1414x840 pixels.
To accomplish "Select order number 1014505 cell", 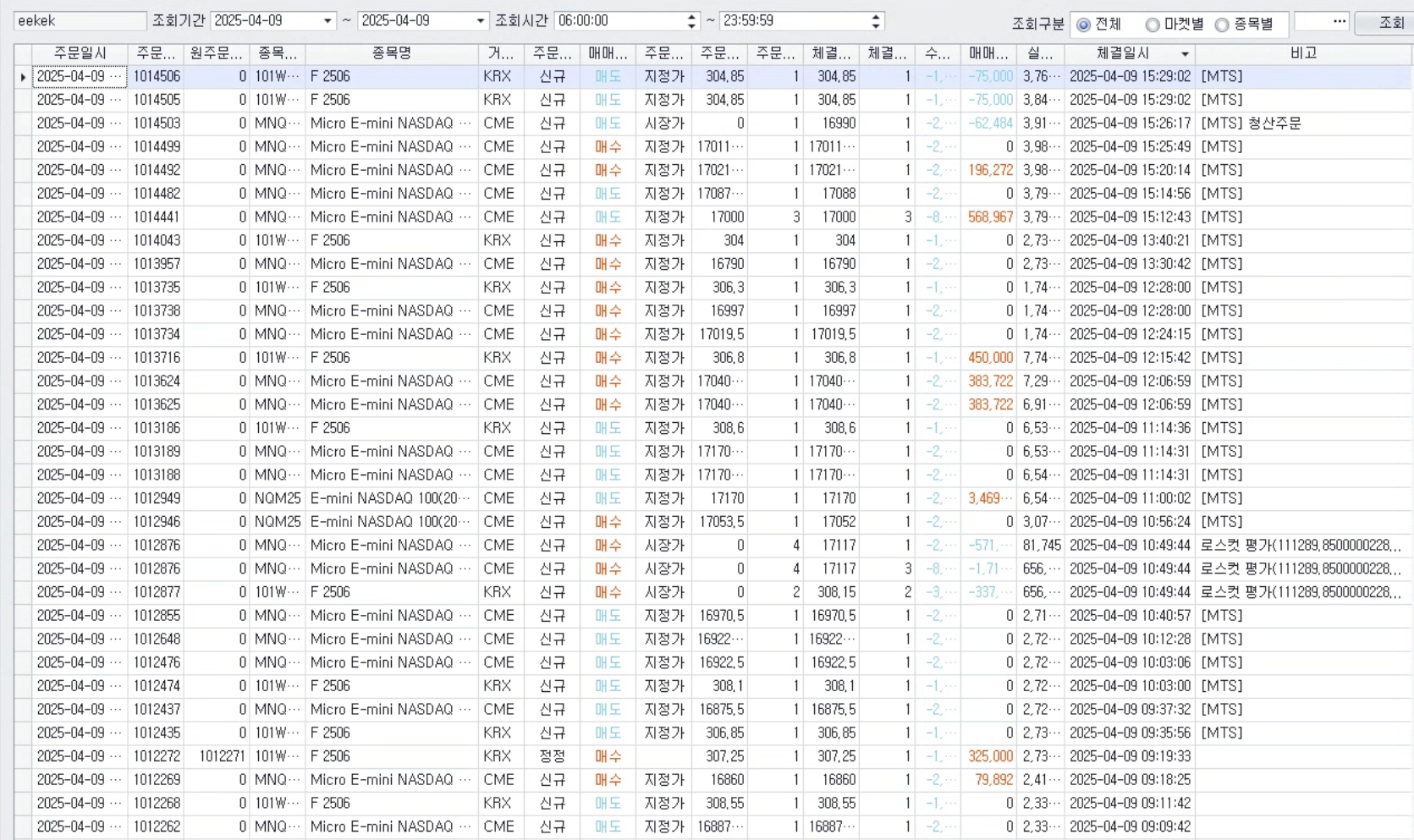I will point(156,100).
